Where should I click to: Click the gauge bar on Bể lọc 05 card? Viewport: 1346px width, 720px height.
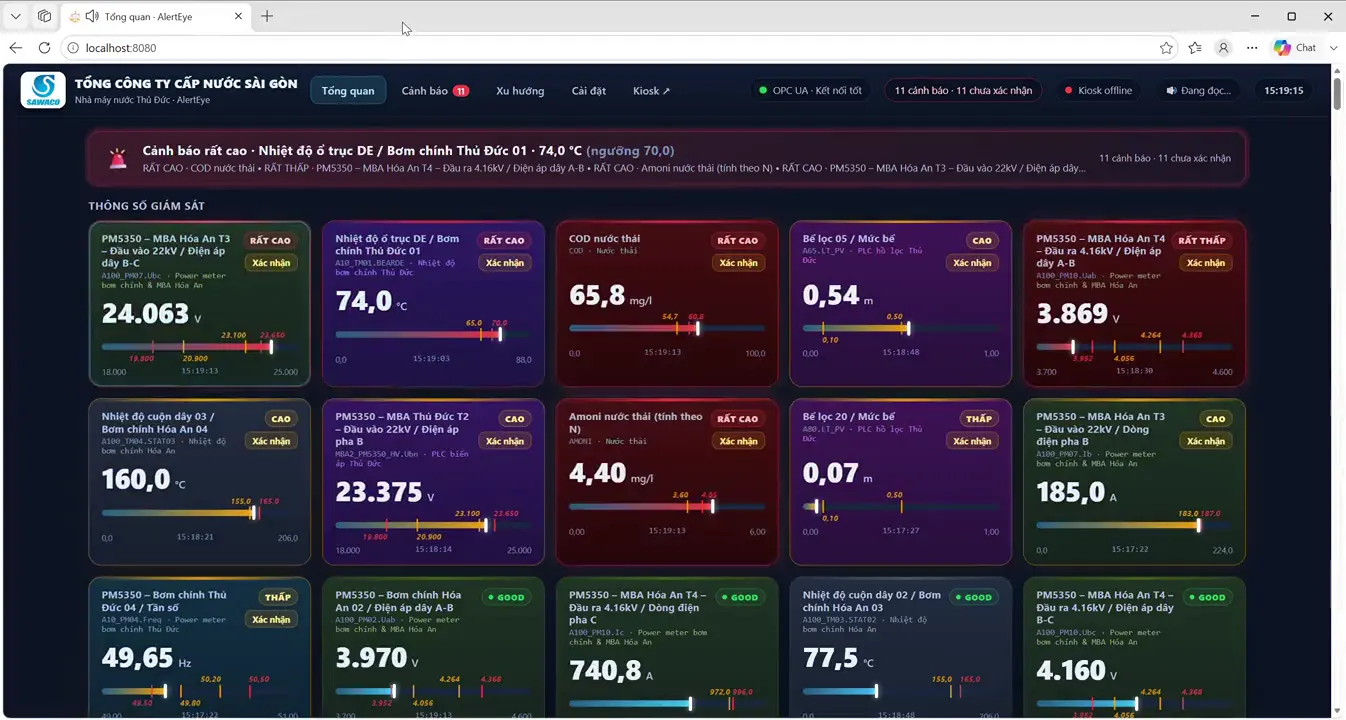tap(900, 328)
